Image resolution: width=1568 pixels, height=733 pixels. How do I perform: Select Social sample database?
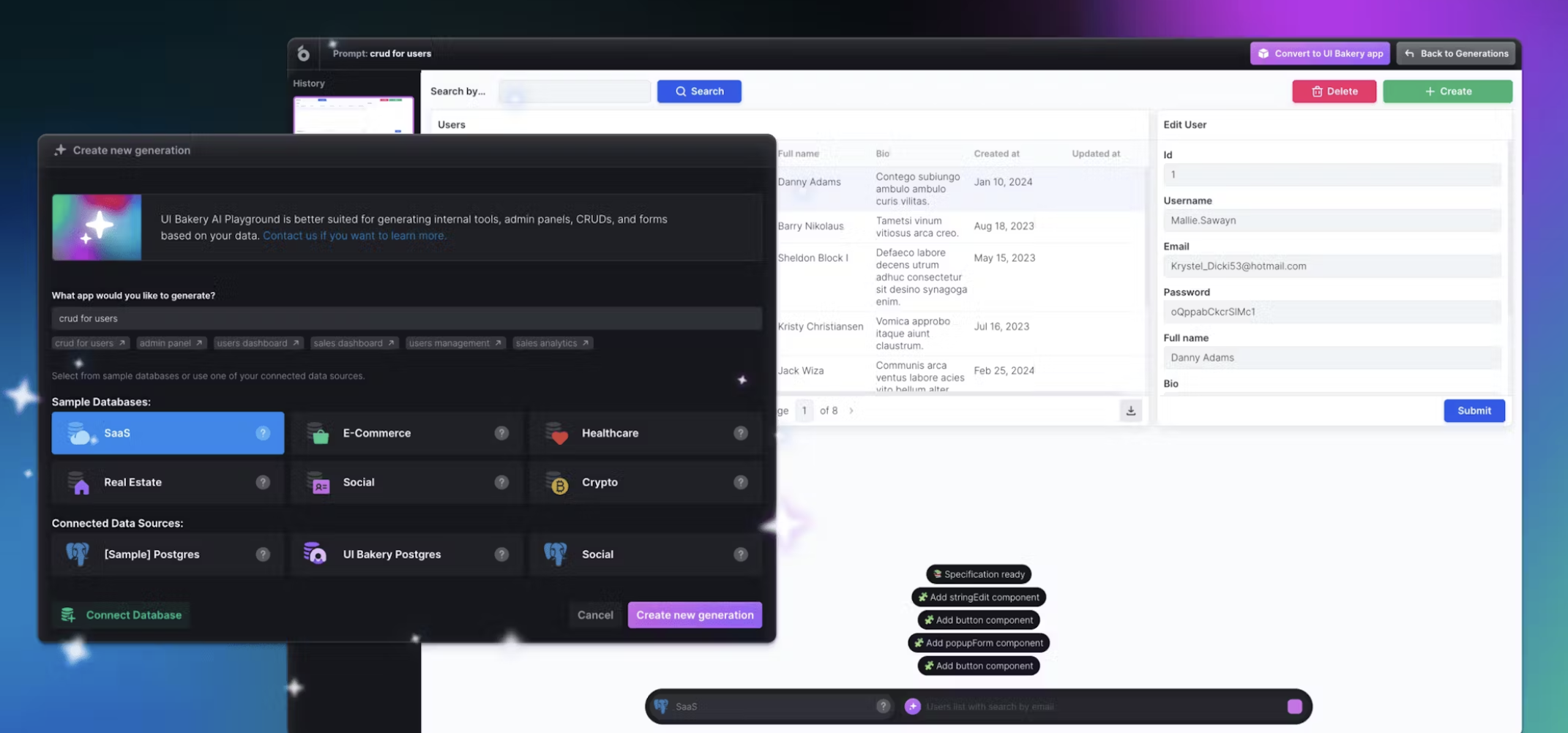[x=407, y=482]
